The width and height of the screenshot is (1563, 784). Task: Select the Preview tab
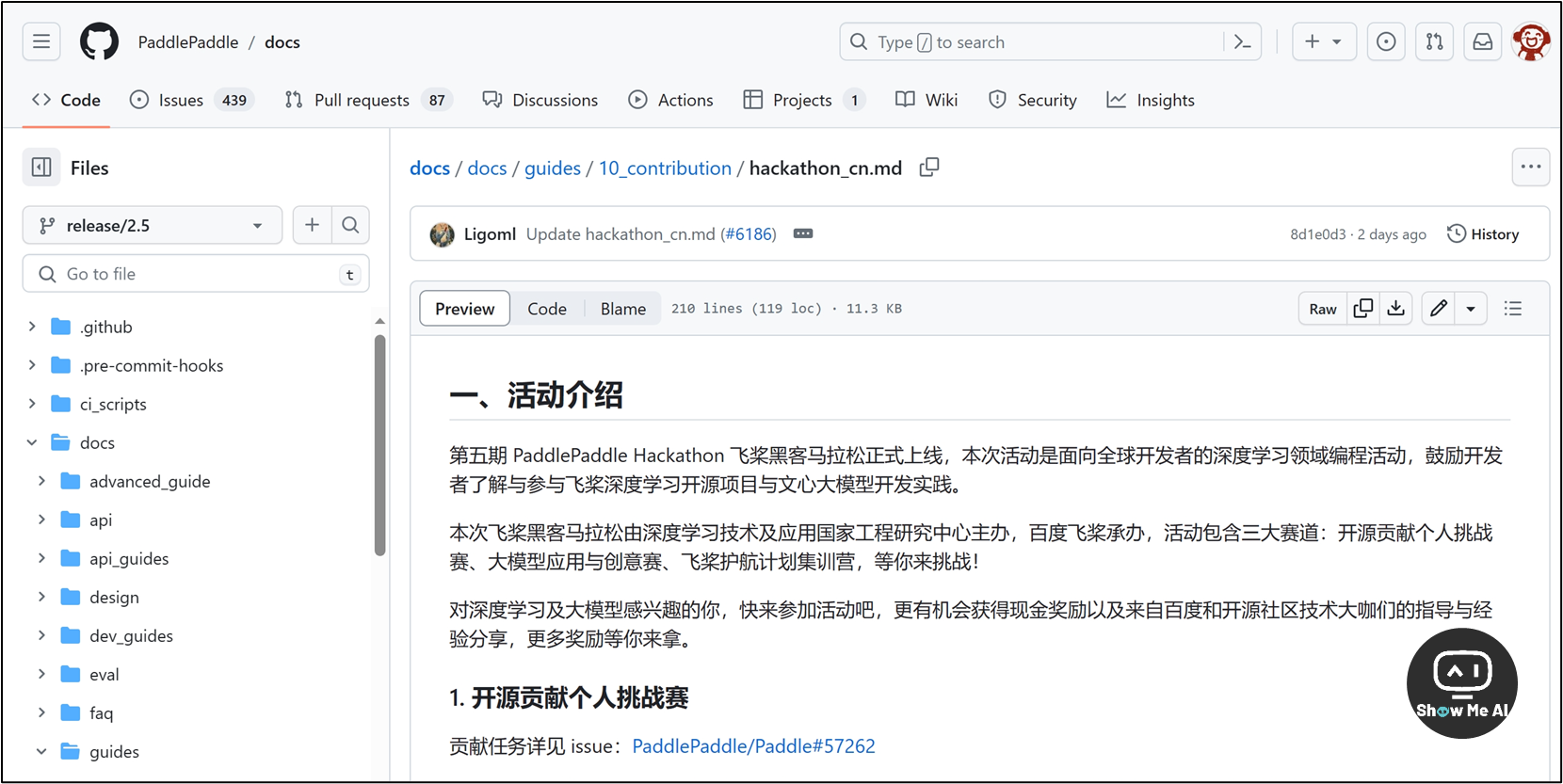465,309
